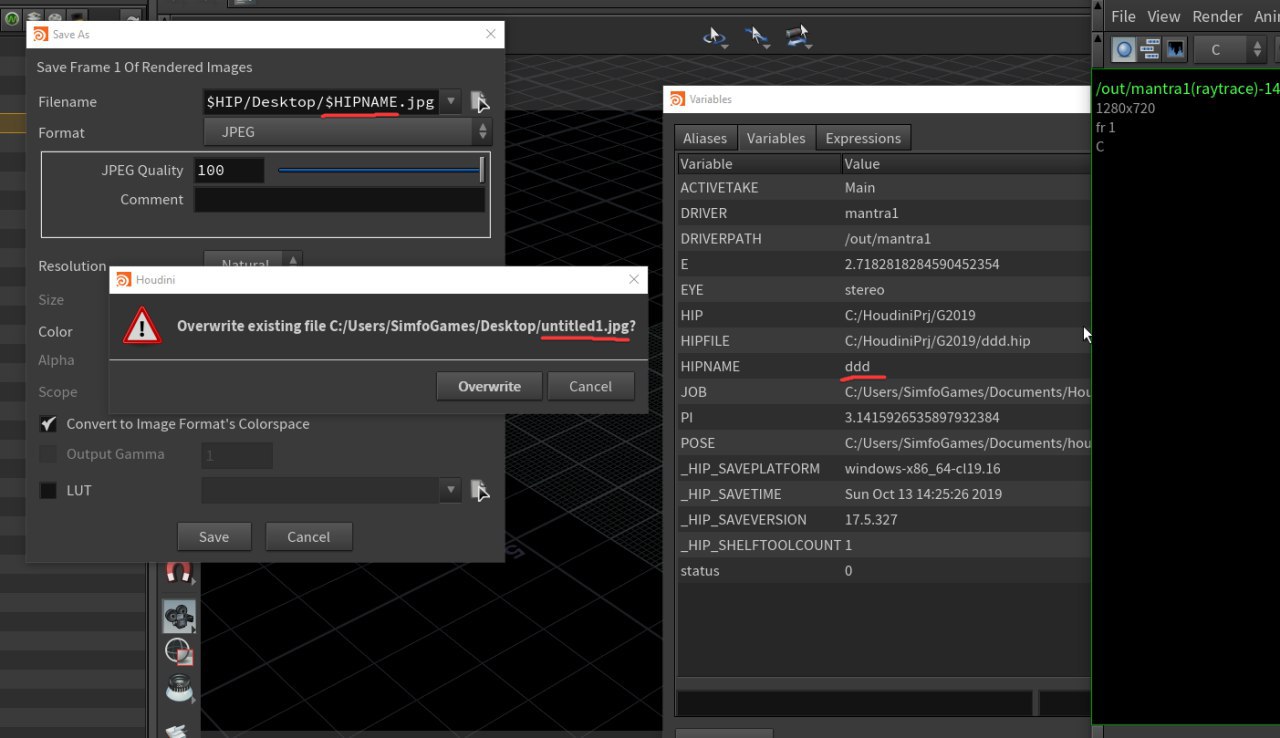Select the POSE variable row
Screen dimensions: 1280x738
[x=883, y=443]
